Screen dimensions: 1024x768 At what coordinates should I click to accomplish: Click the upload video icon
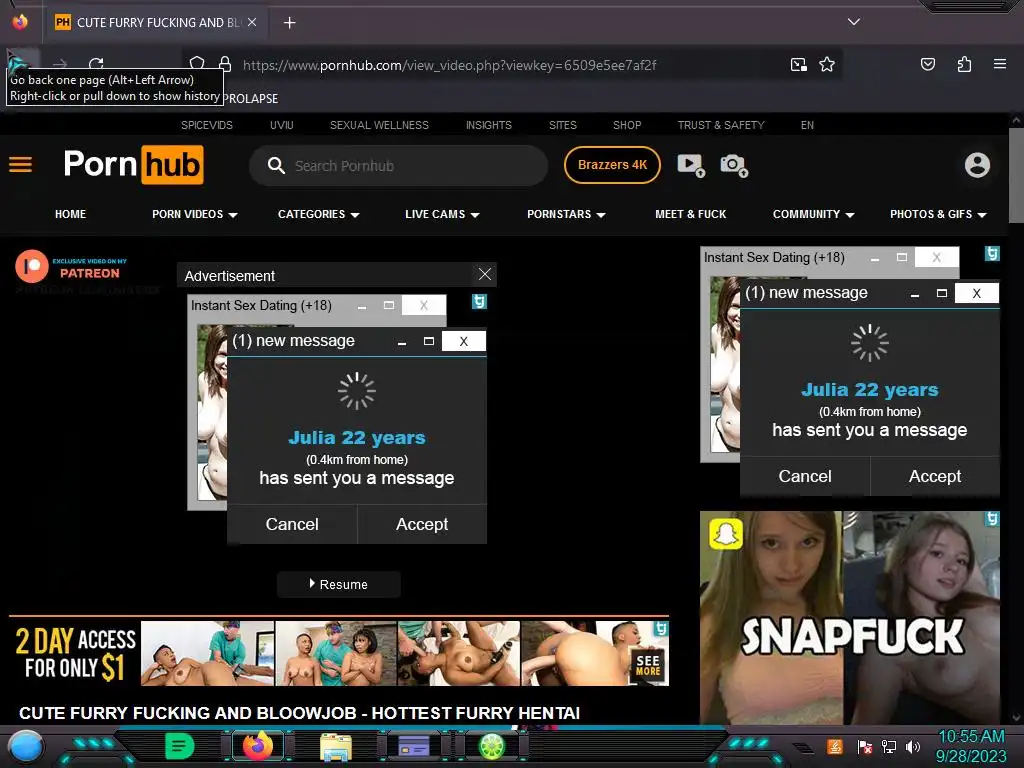pyautogui.click(x=690, y=165)
